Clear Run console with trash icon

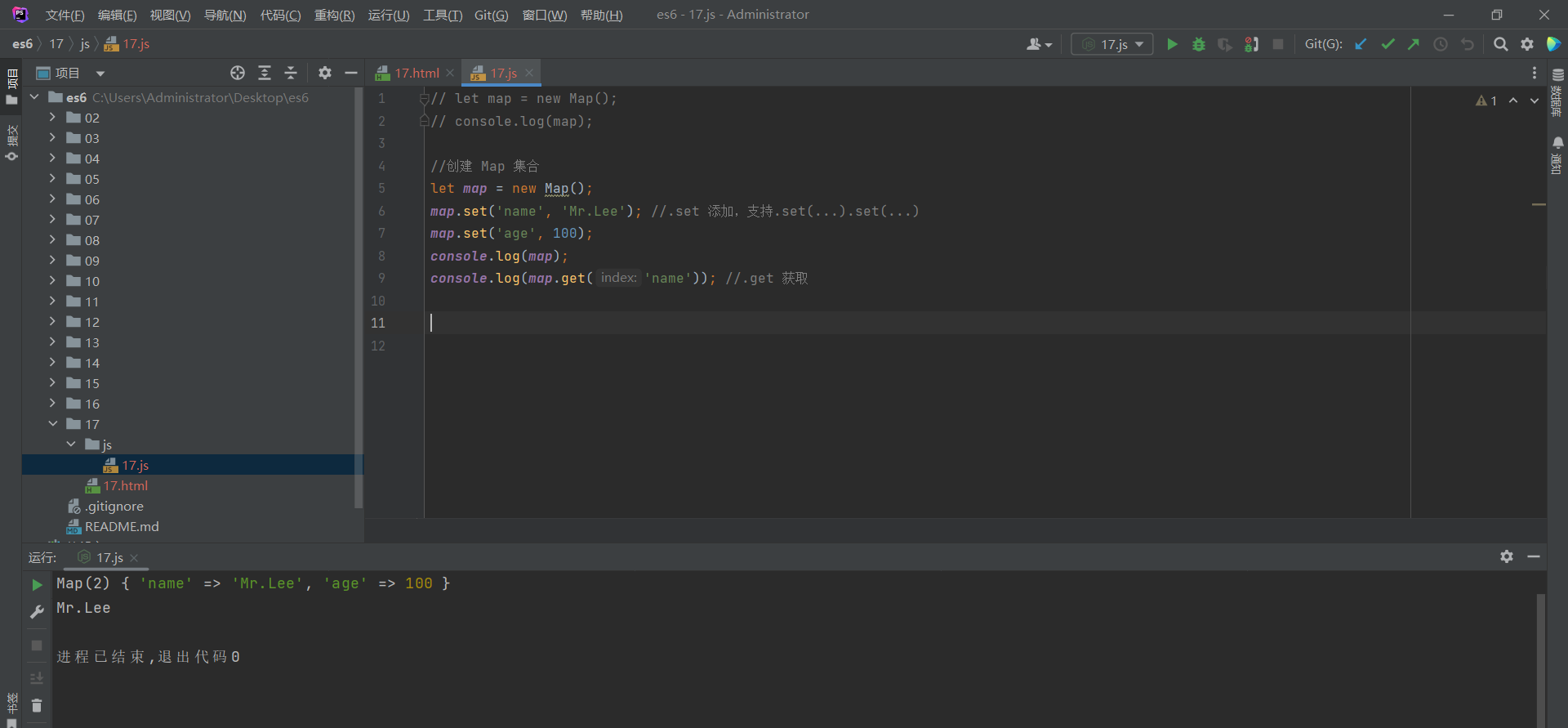[x=37, y=705]
